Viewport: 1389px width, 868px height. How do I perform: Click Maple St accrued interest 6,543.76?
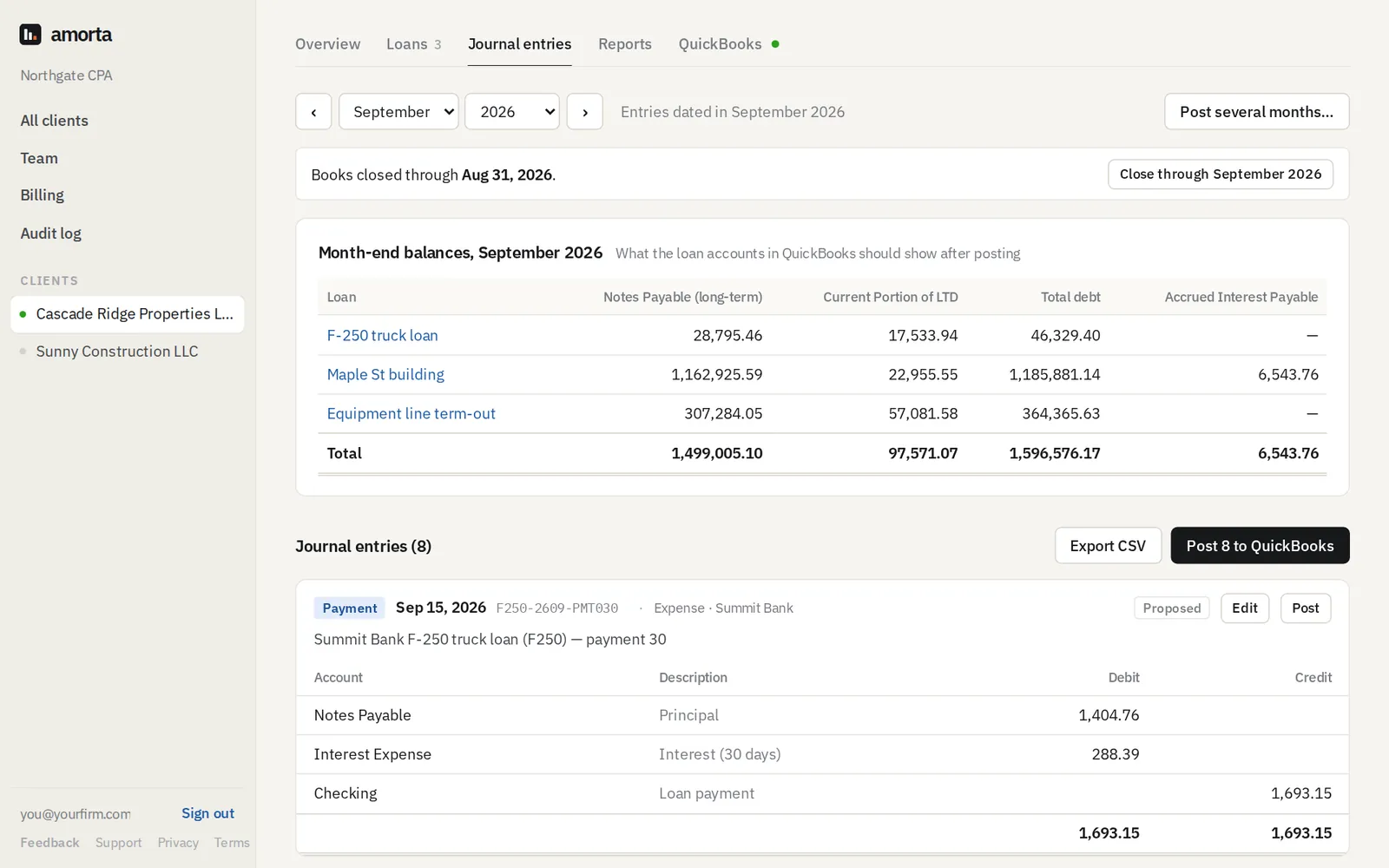pos(1288,375)
